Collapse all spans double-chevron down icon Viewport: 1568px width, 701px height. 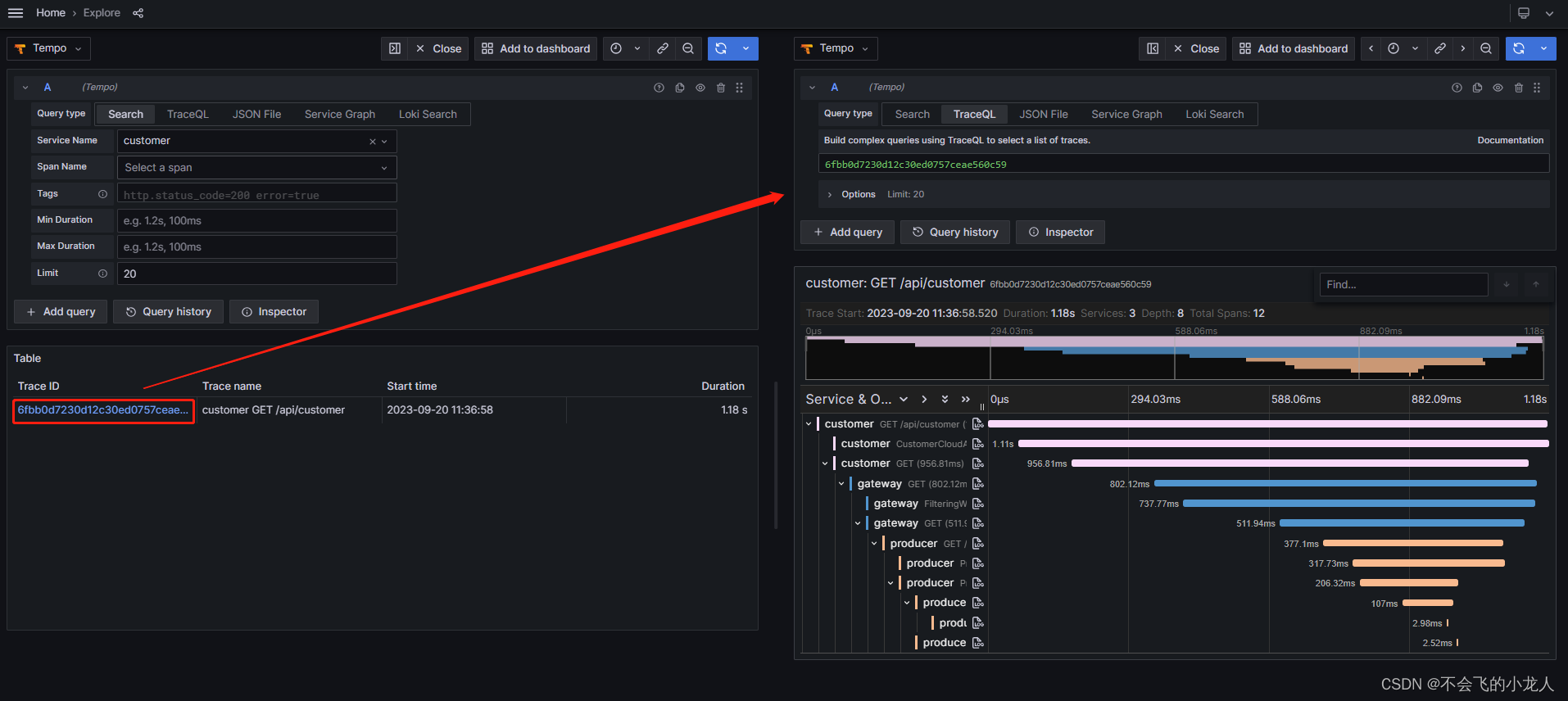(945, 400)
